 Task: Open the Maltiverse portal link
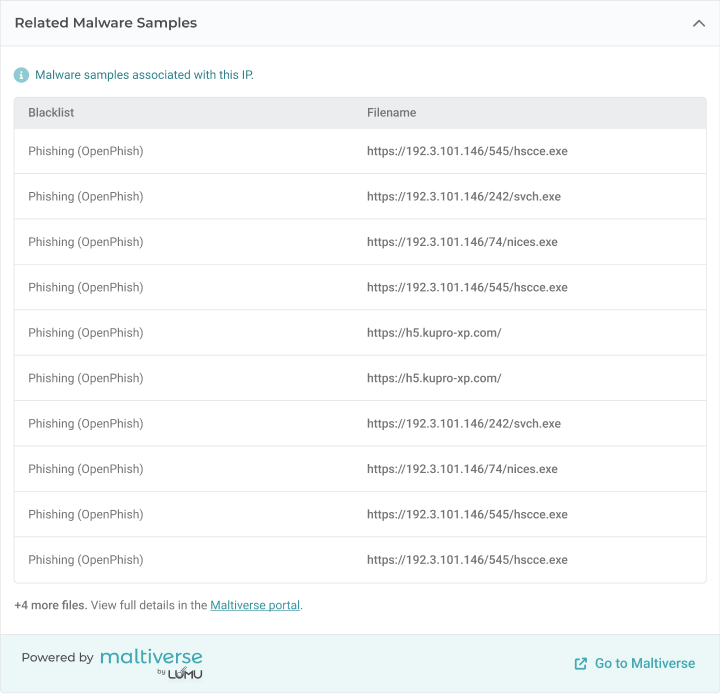[255, 605]
